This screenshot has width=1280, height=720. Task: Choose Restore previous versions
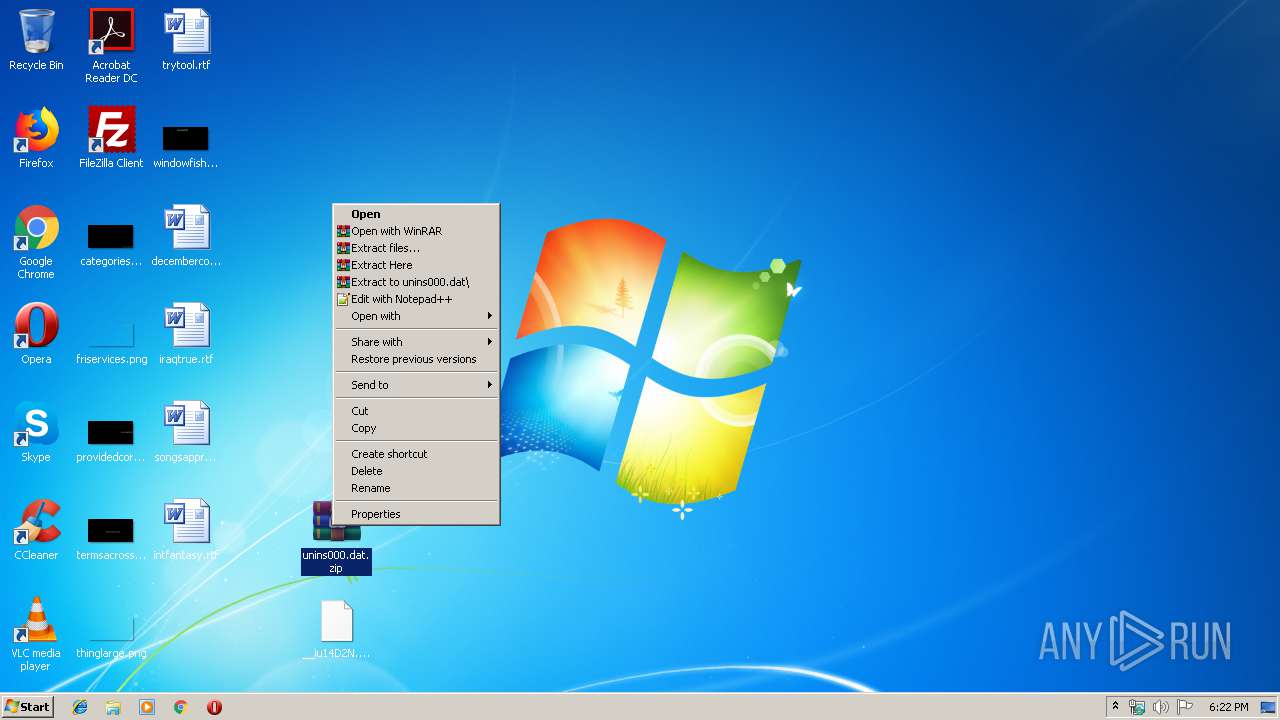point(416,359)
